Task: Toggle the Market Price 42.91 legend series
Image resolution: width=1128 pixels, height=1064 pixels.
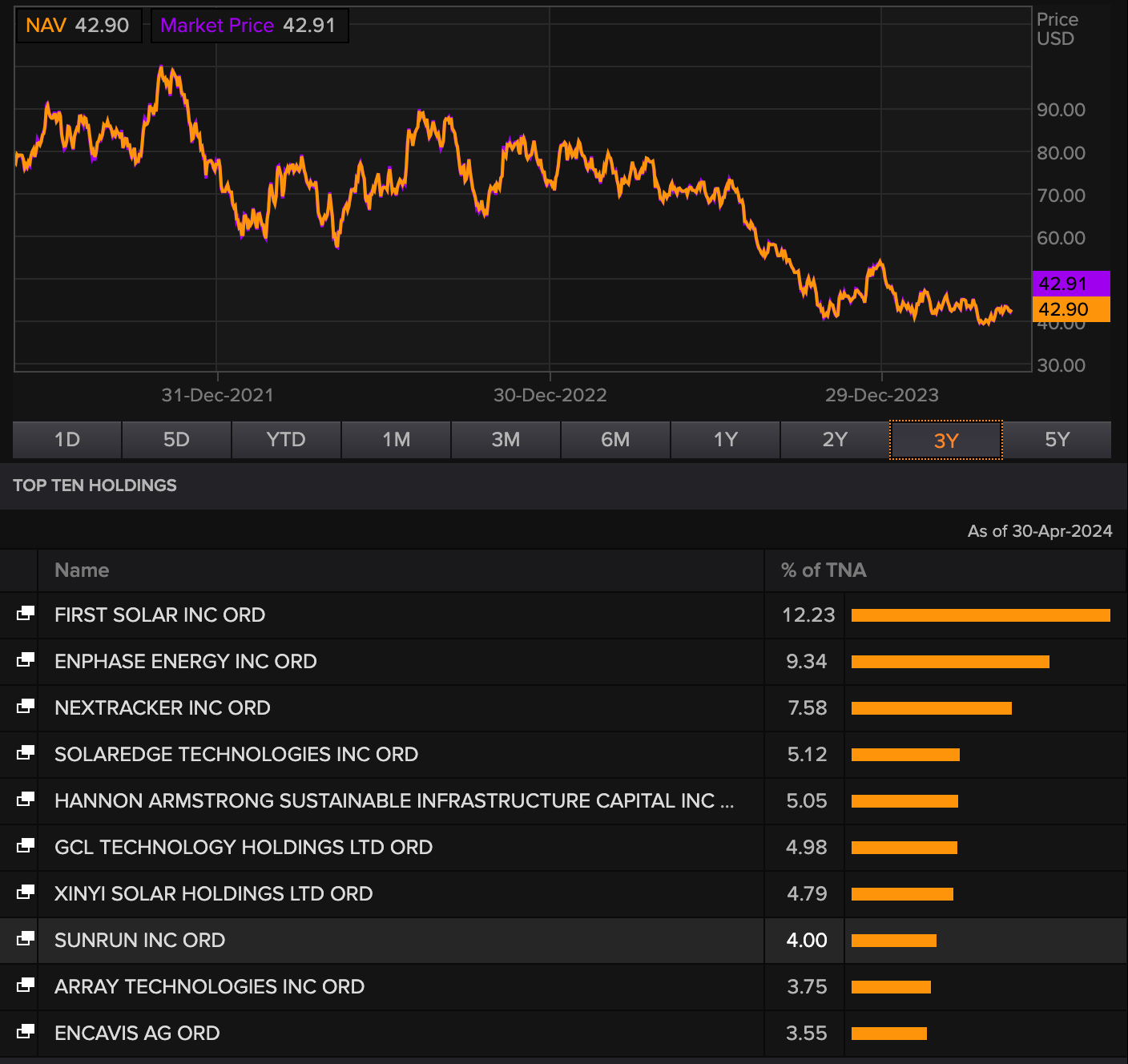Action: (x=249, y=26)
